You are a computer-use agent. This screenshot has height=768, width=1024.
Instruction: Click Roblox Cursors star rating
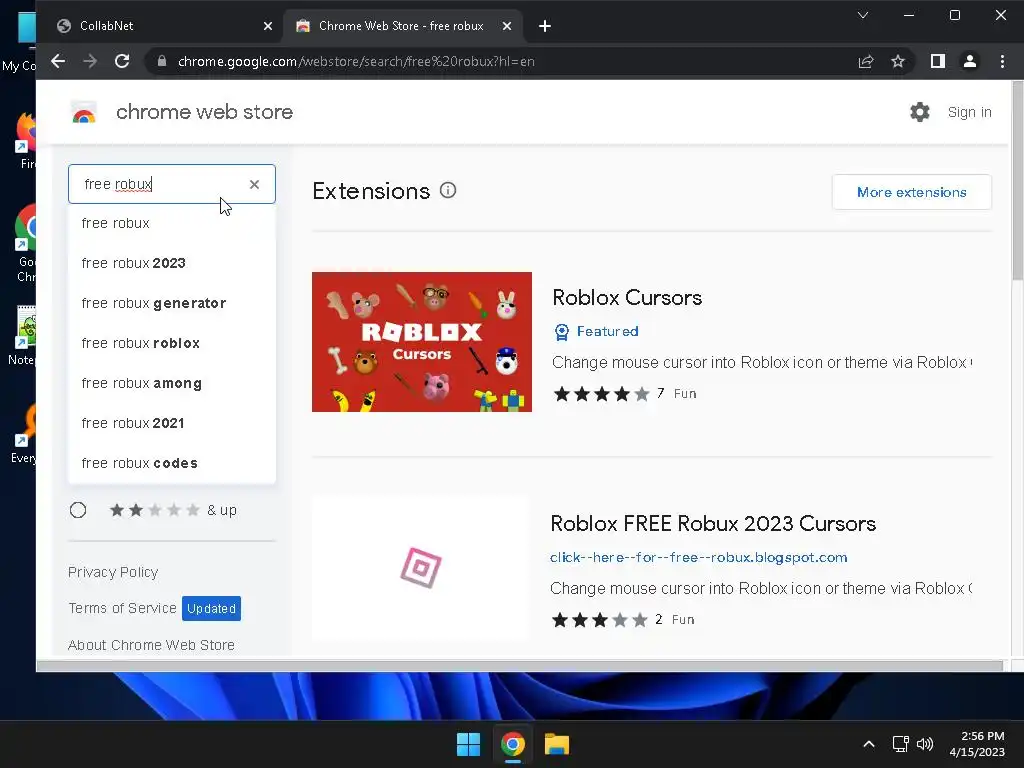point(601,394)
